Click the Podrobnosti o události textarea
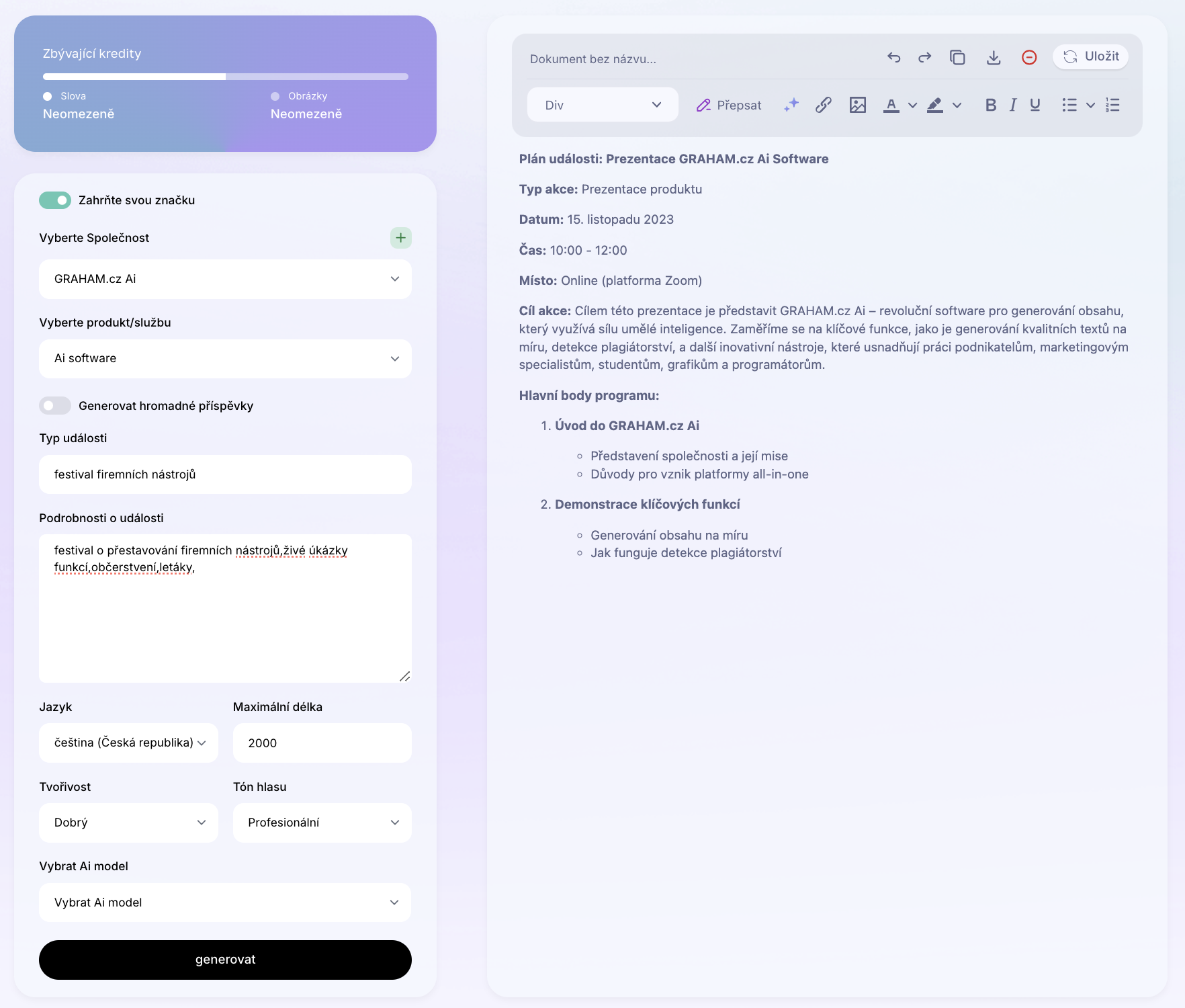Screen dimensions: 1185x1008 tap(225, 609)
